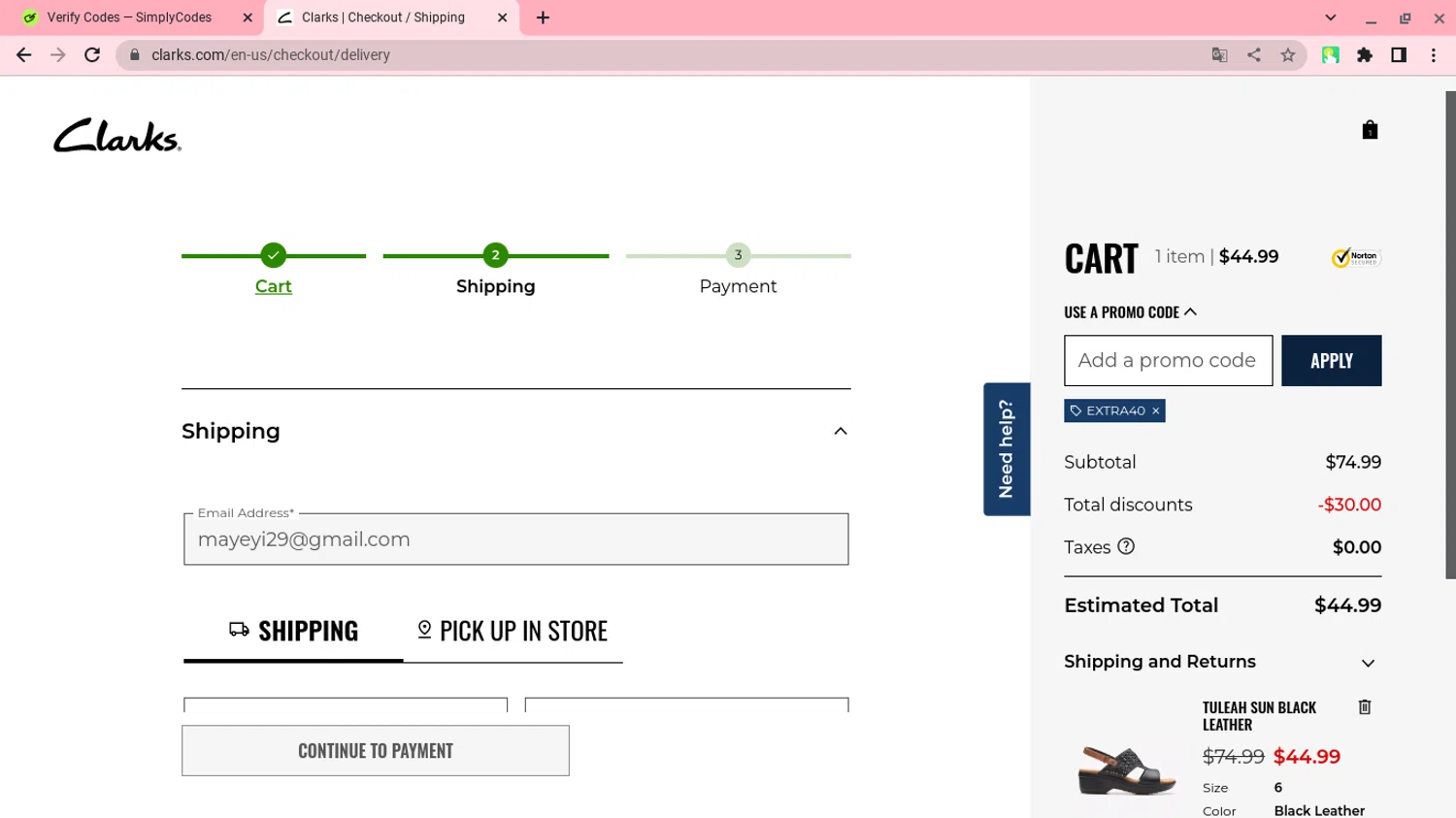The image size is (1456, 818).
Task: Close the Clarks Checkout tab
Action: [502, 17]
